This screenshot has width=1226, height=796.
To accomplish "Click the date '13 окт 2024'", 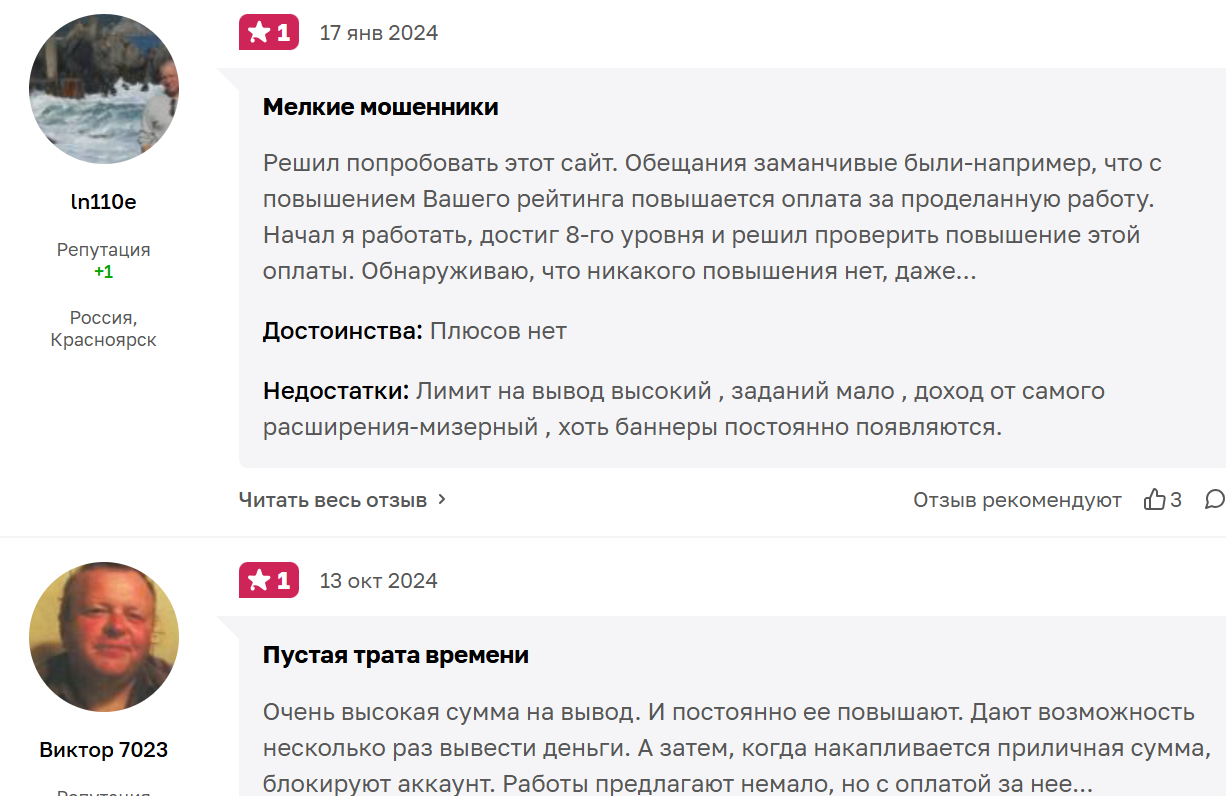I will (379, 581).
